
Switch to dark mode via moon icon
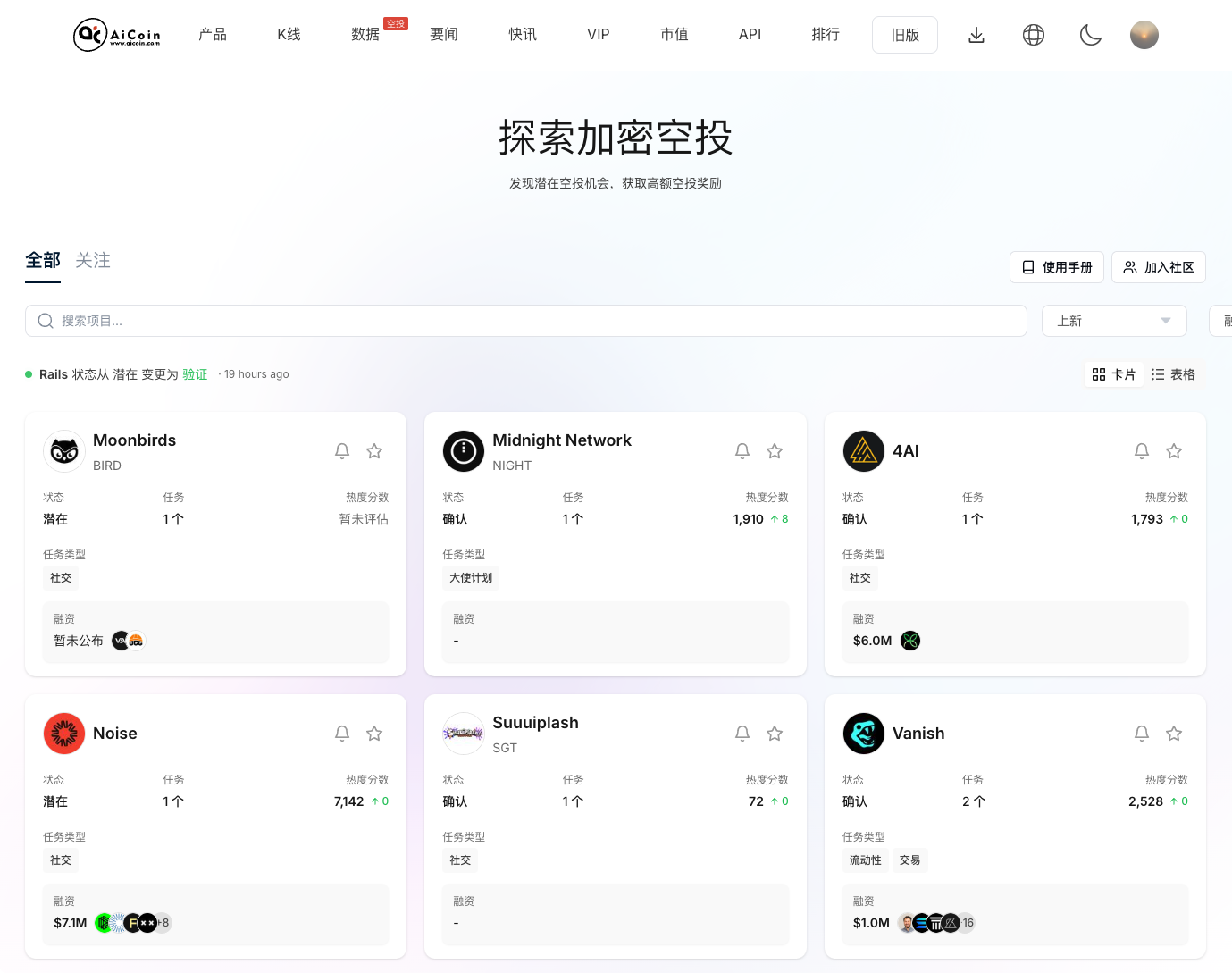tap(1090, 35)
